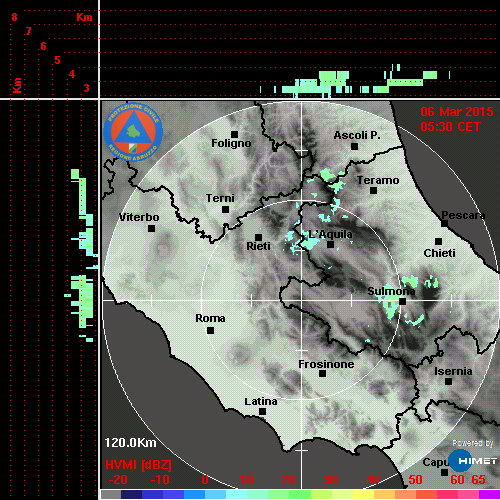Click the radar center crosshair
This screenshot has width=500, height=500.
click(302, 300)
